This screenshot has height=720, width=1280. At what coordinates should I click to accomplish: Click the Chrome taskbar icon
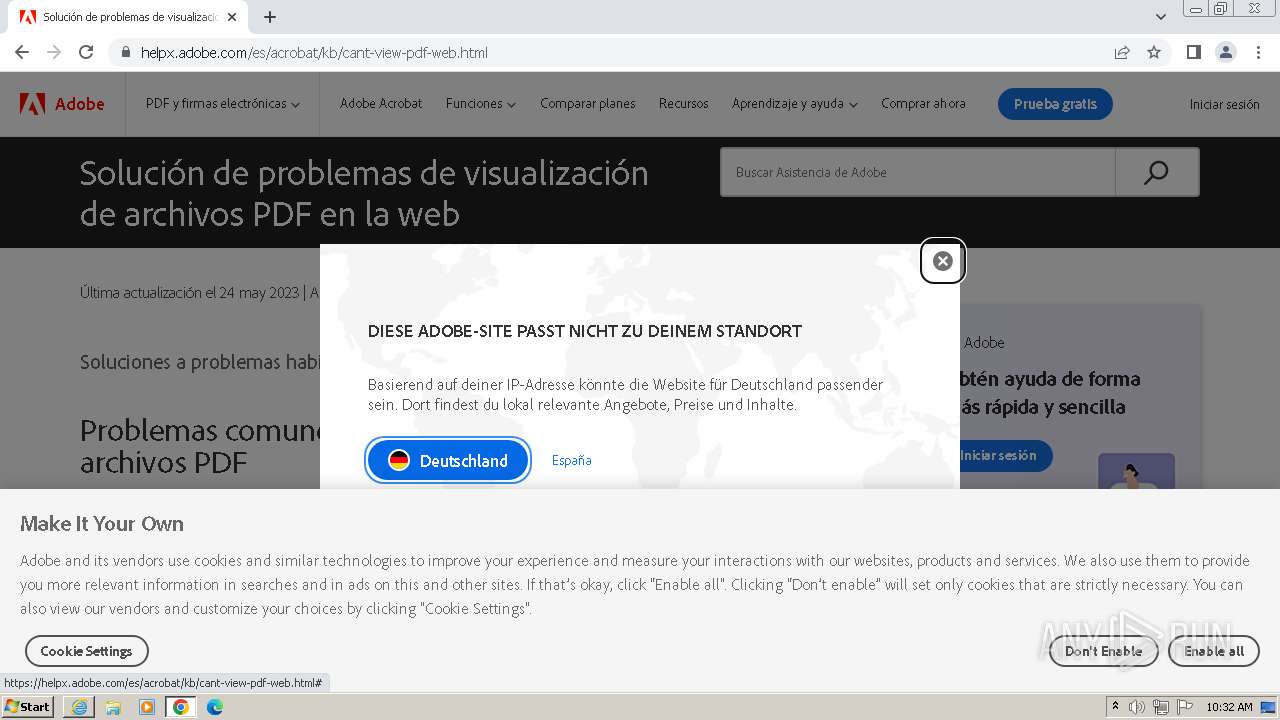click(181, 707)
